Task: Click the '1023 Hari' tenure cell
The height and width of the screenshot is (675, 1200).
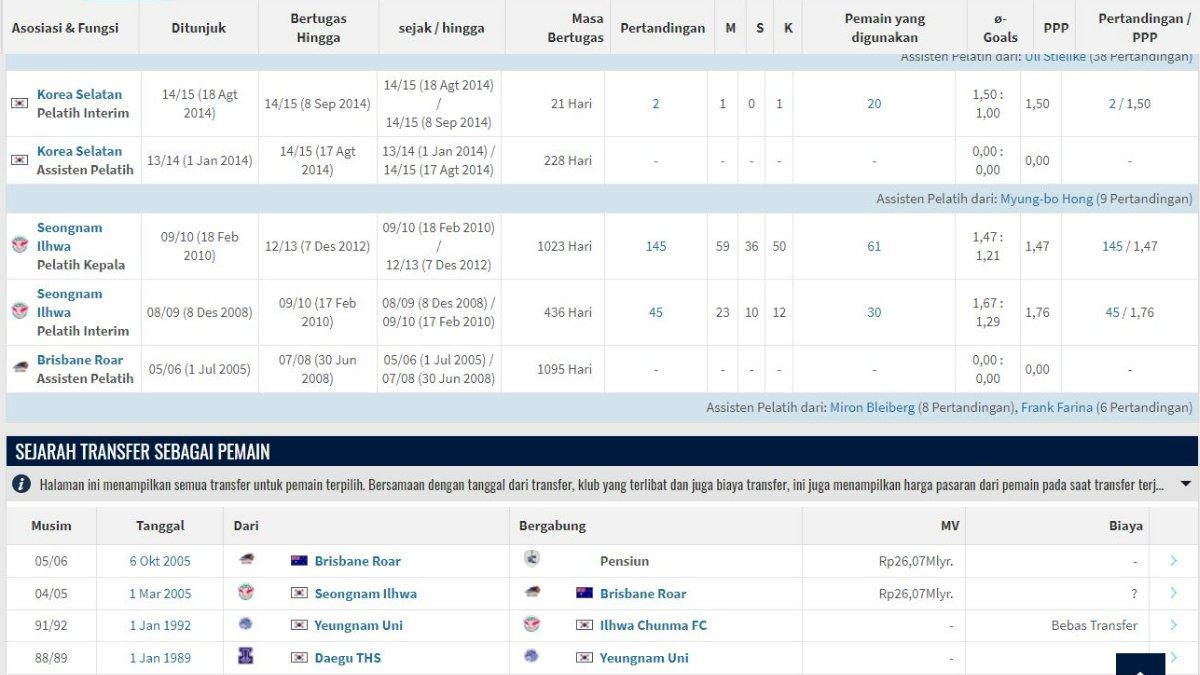Action: point(564,246)
